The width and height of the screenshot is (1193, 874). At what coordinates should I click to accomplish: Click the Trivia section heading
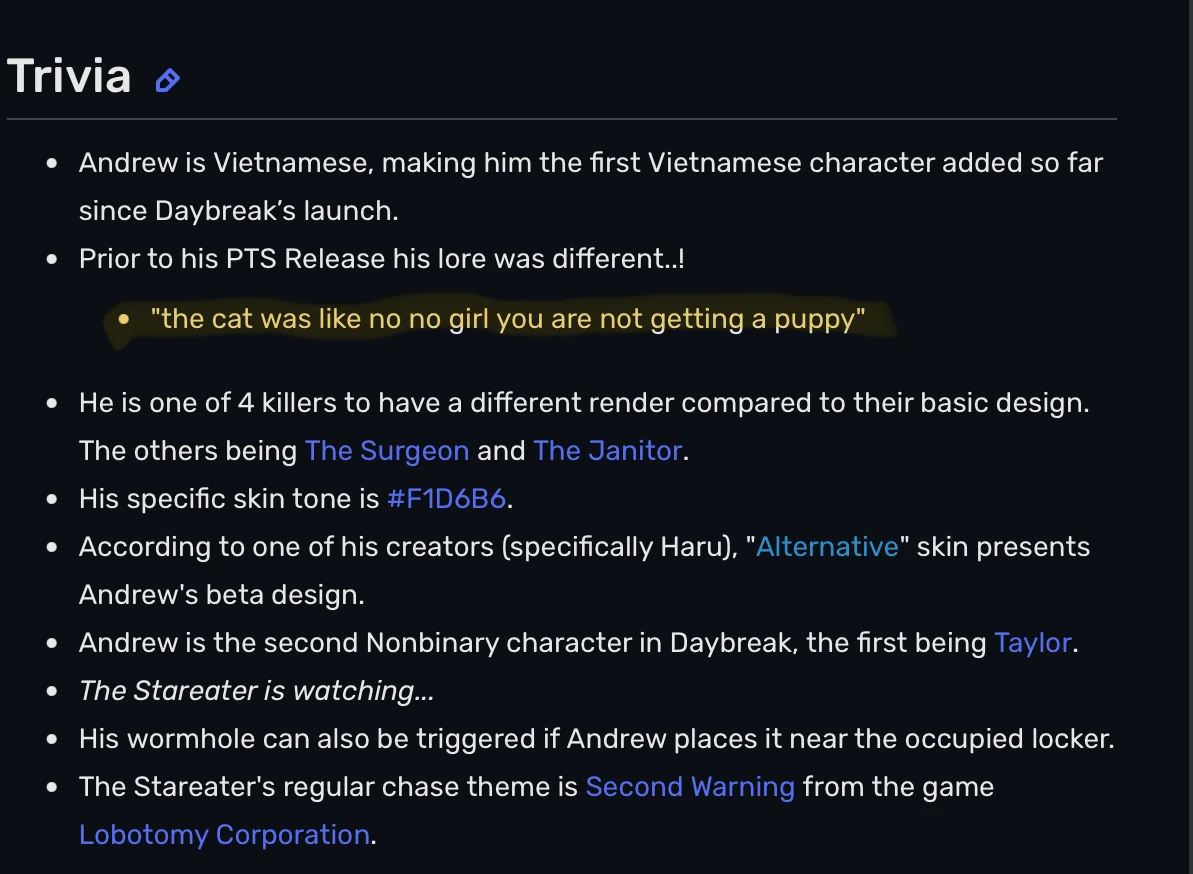point(68,75)
